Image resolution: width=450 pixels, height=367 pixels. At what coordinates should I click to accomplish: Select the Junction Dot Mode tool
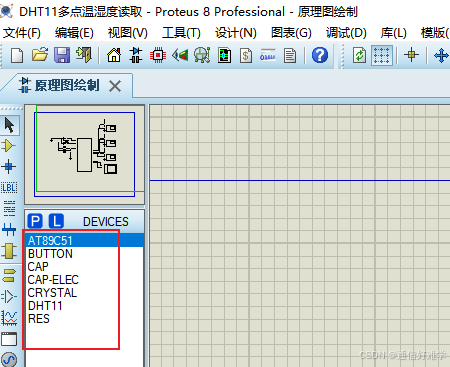(9, 166)
